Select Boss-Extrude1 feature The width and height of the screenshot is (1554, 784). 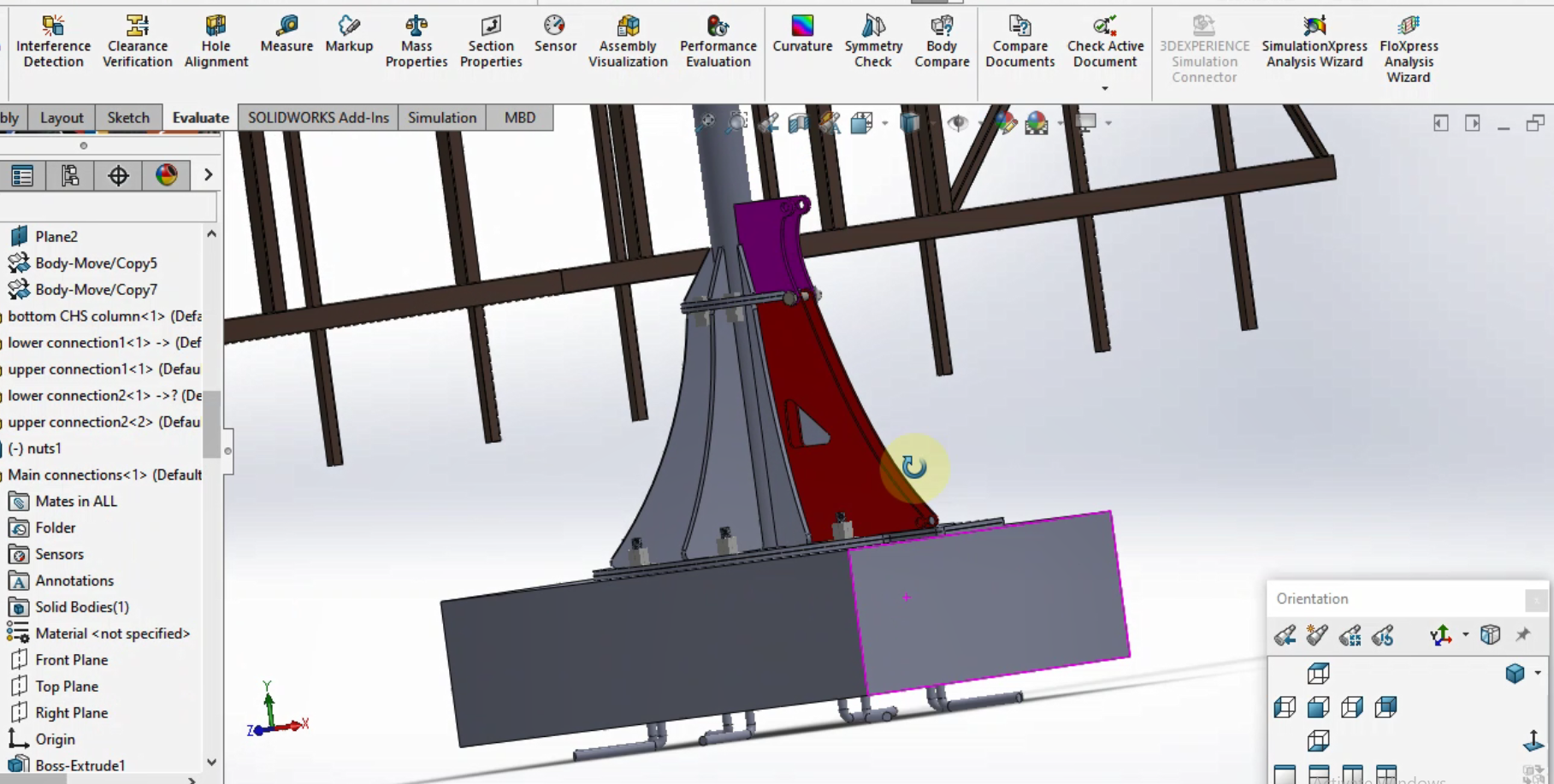80,766
